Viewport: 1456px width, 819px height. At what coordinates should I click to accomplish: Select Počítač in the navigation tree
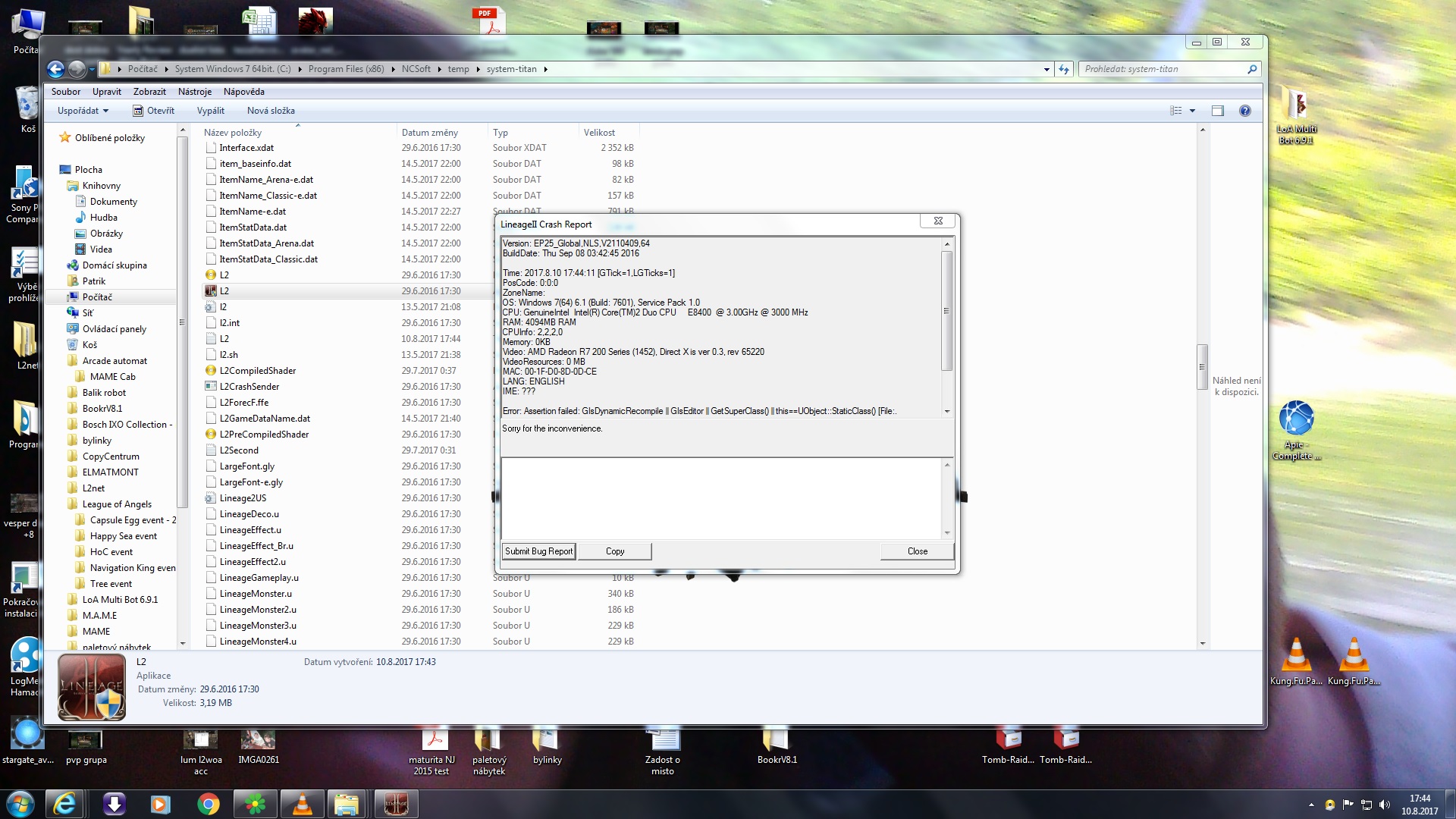point(97,297)
